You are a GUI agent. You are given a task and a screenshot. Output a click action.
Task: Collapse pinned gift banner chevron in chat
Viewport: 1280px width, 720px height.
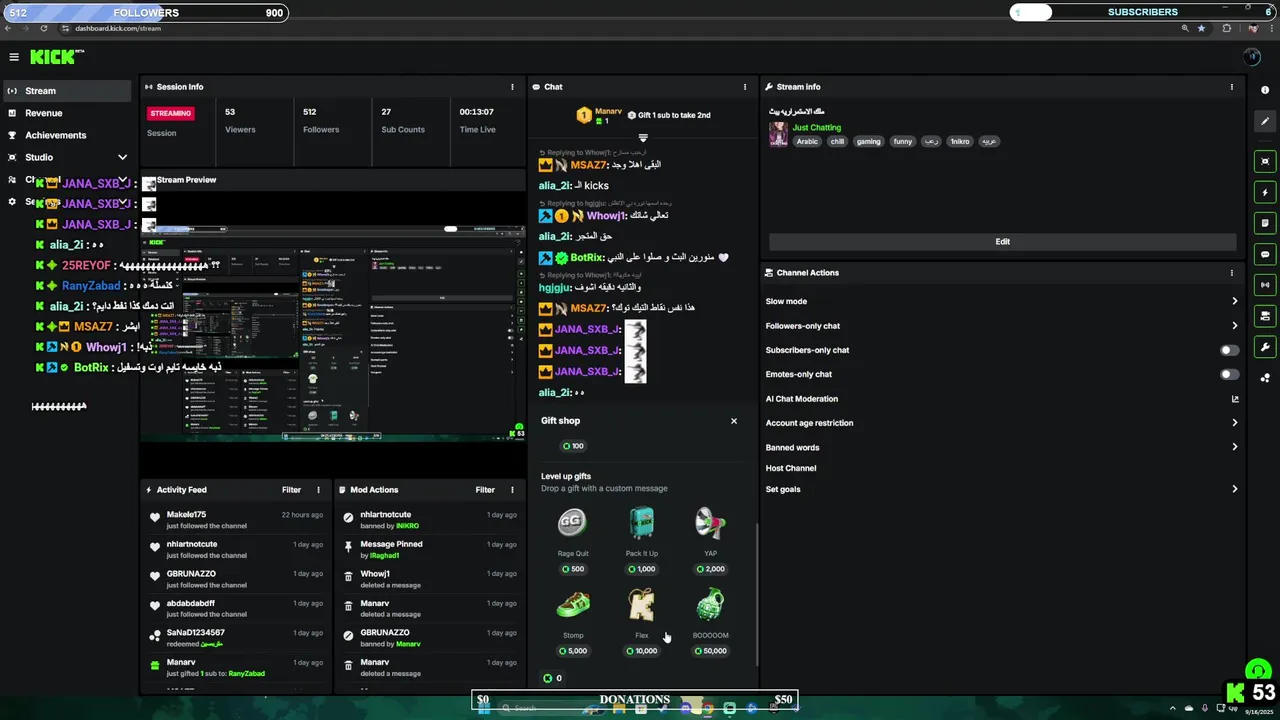click(643, 138)
